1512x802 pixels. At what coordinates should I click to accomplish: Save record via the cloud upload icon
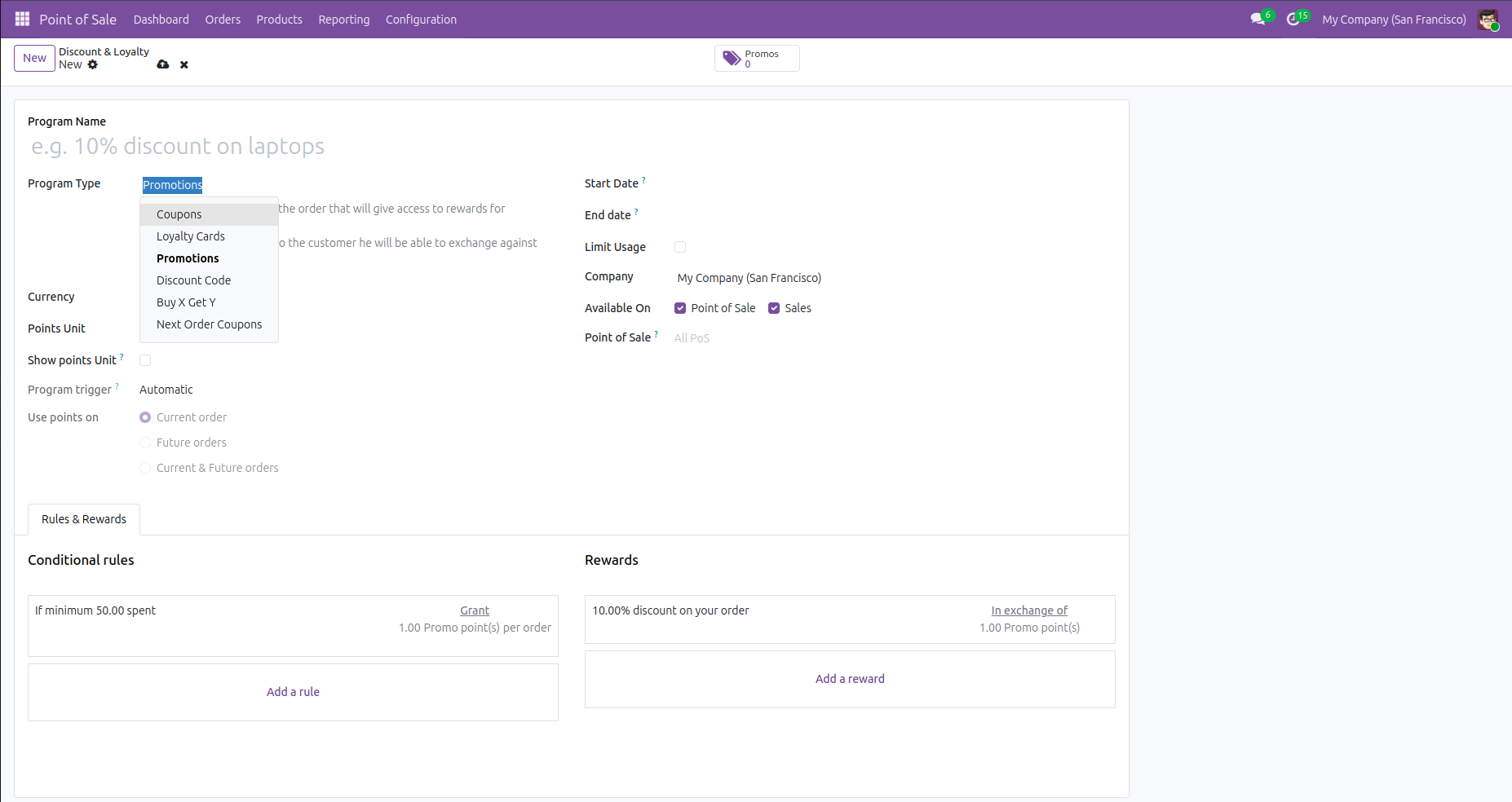click(x=163, y=64)
